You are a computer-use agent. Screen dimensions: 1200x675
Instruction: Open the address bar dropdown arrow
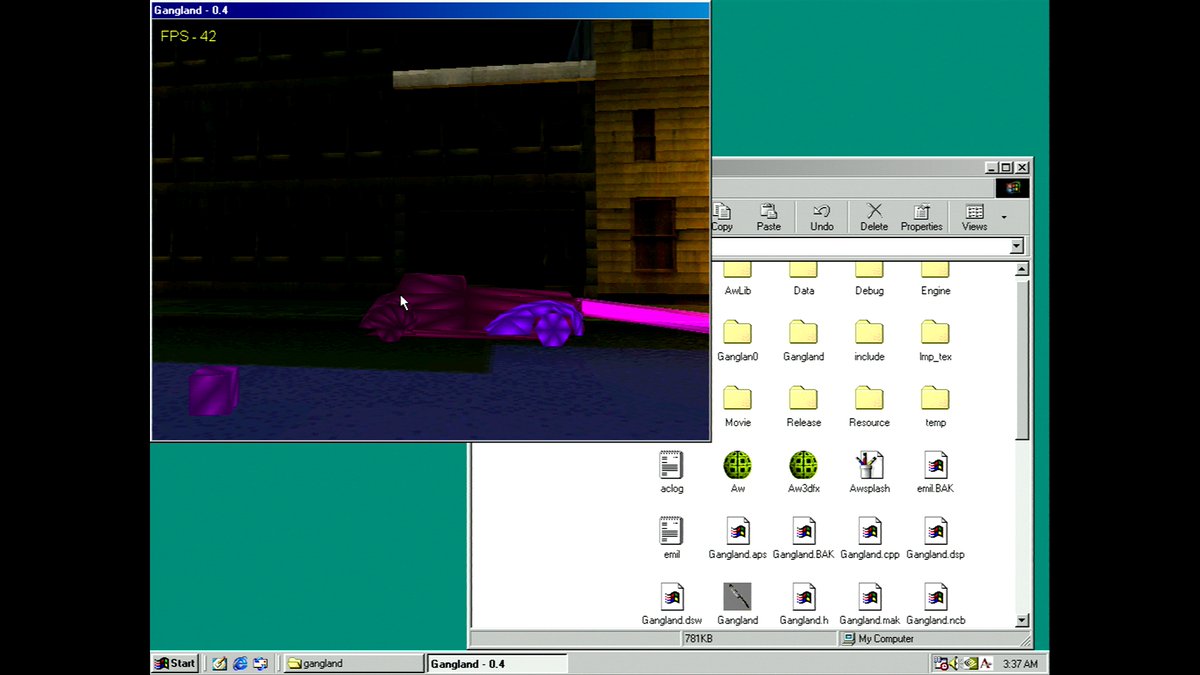pyautogui.click(x=1017, y=246)
